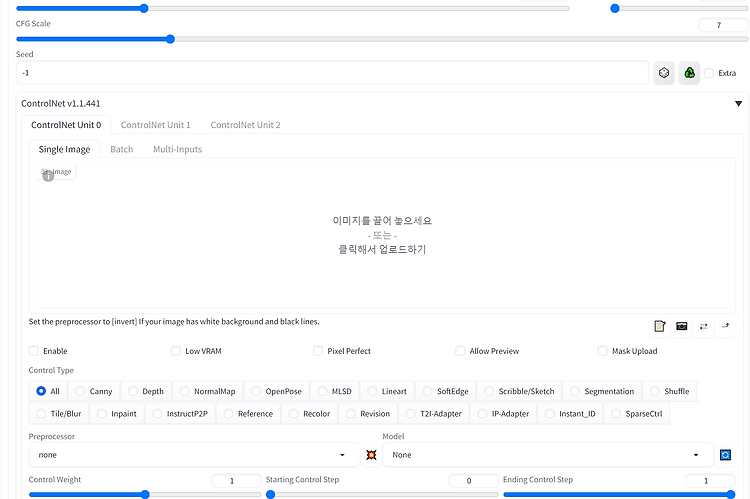Select the T2I-Adapter control type
Image resolution: width=750 pixels, height=499 pixels.
434,413
